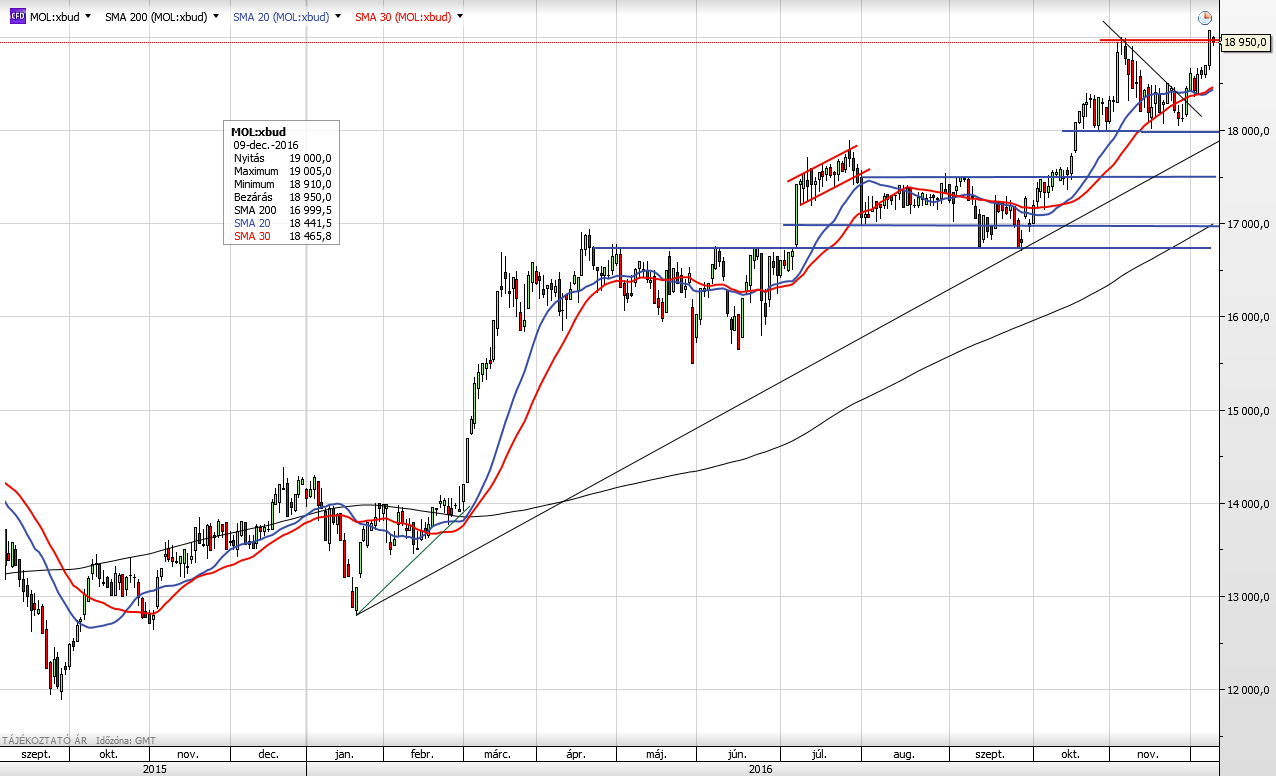Select the short black descending trendline in November
Image resolution: width=1276 pixels, height=776 pixels.
pyautogui.click(x=1152, y=68)
